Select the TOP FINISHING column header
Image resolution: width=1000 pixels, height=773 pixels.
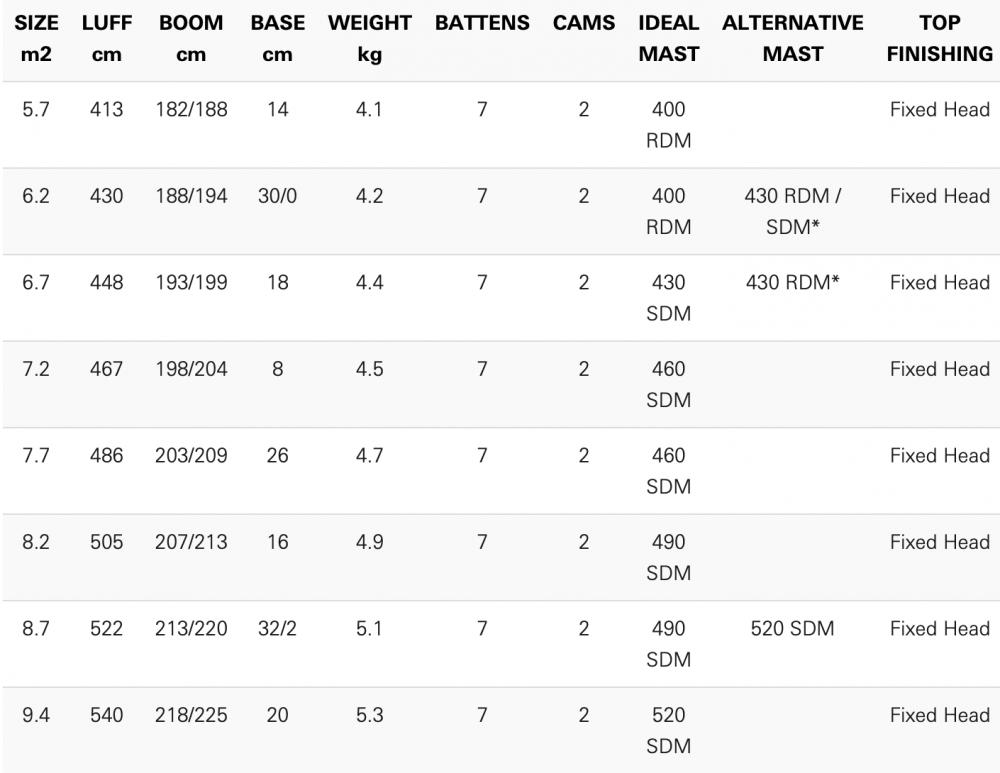point(939,38)
